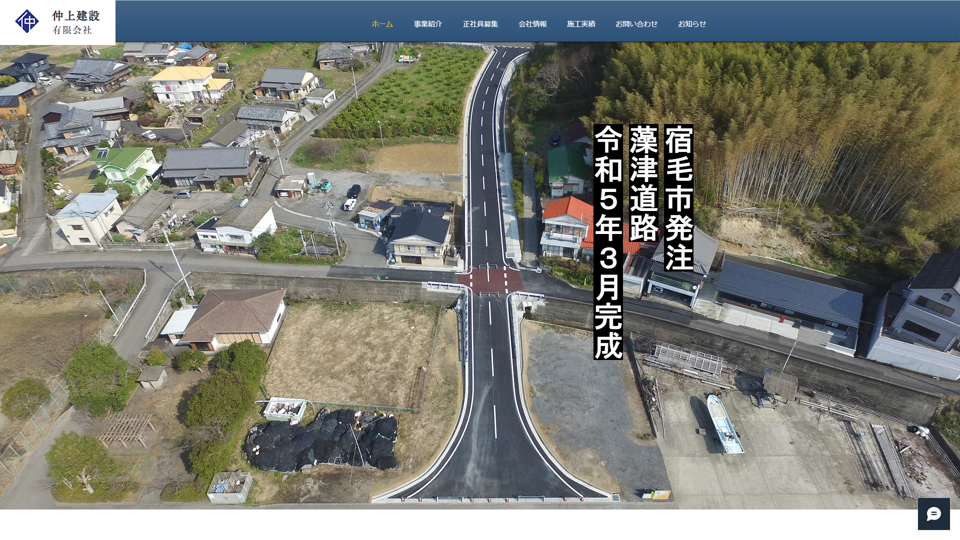Open the chat widget bubble
This screenshot has height=540, width=960.
click(x=933, y=514)
